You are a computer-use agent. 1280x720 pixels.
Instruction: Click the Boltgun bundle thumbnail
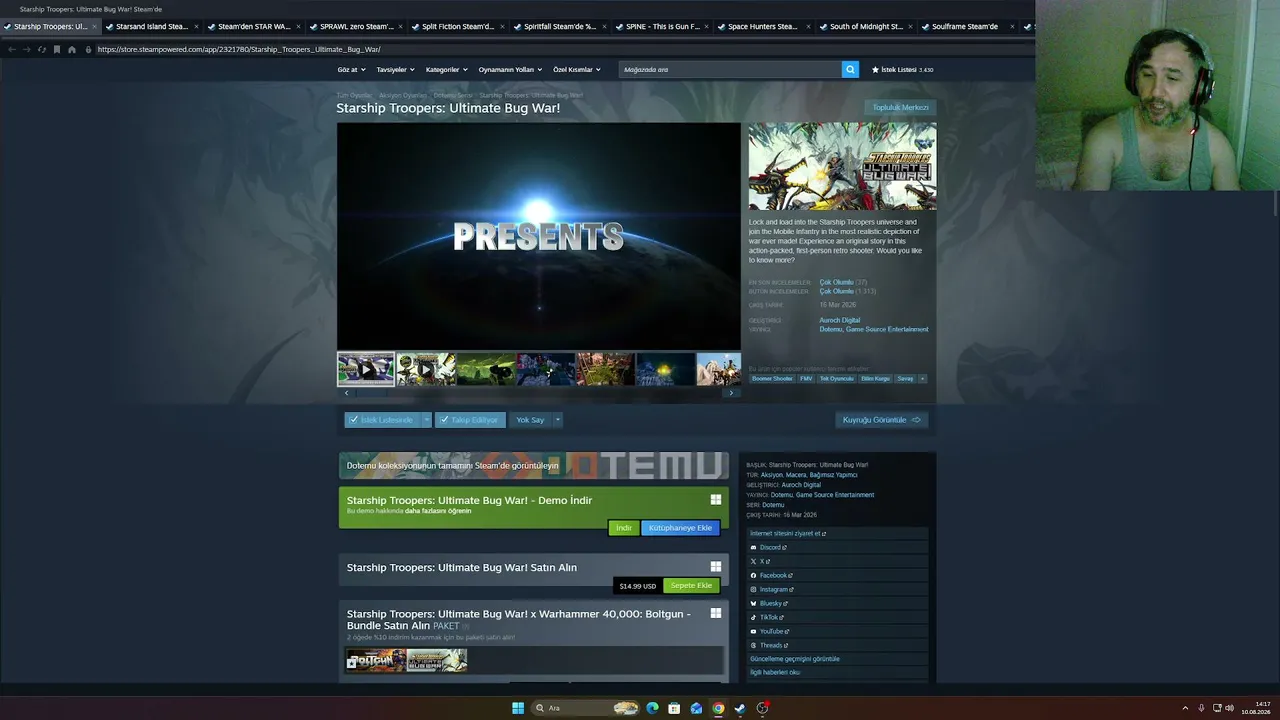click(x=376, y=660)
